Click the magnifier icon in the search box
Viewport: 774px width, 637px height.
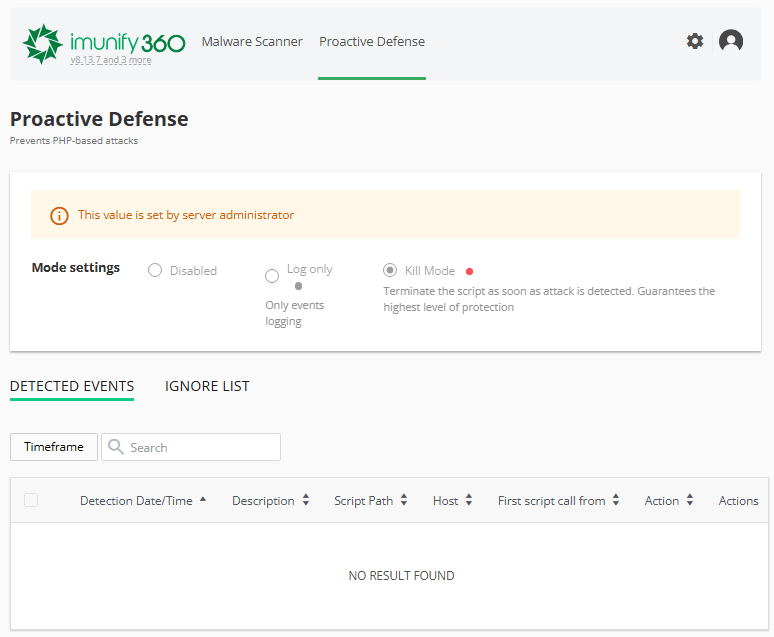[116, 446]
